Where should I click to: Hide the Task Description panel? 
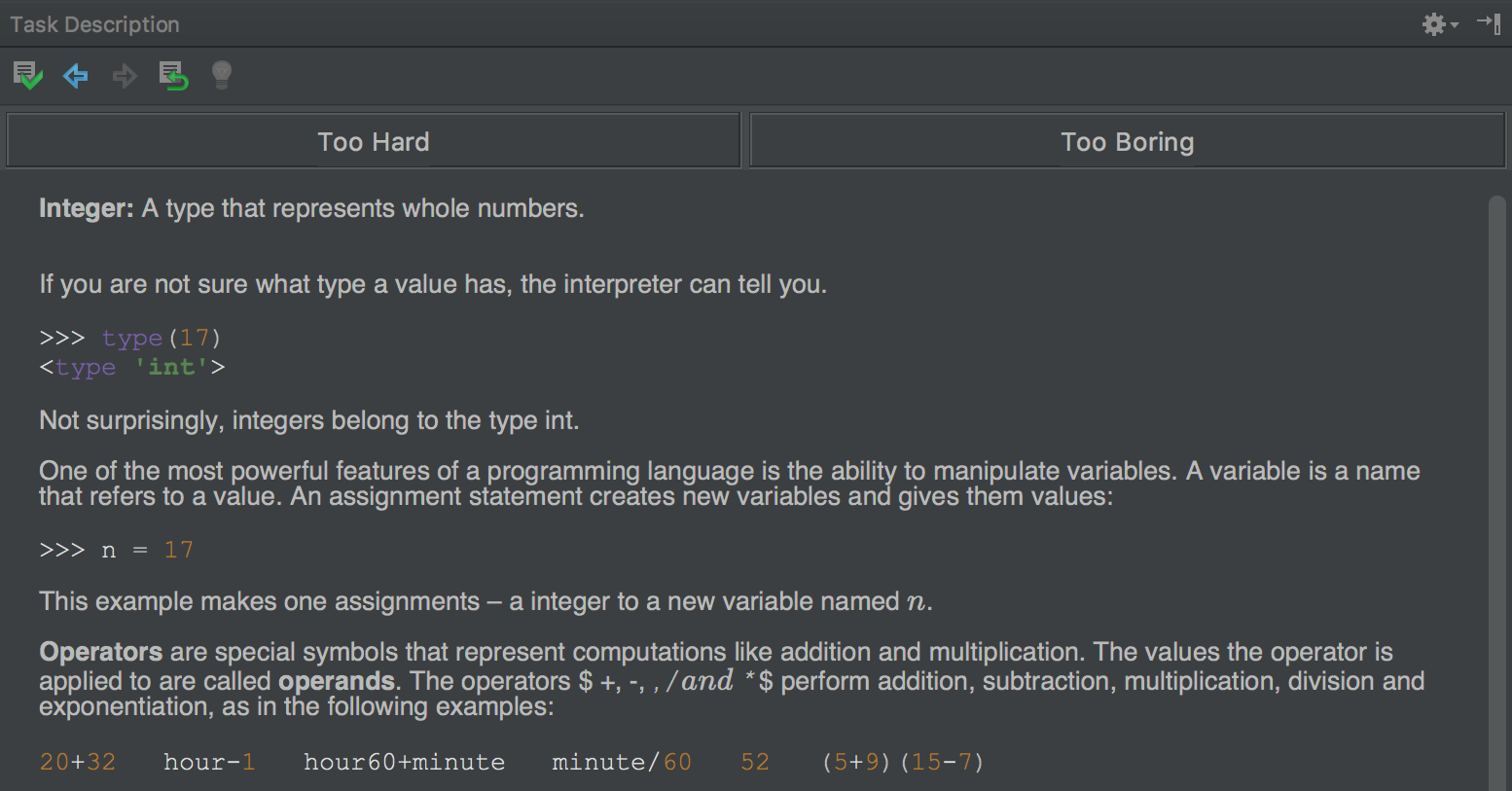coord(1489,24)
